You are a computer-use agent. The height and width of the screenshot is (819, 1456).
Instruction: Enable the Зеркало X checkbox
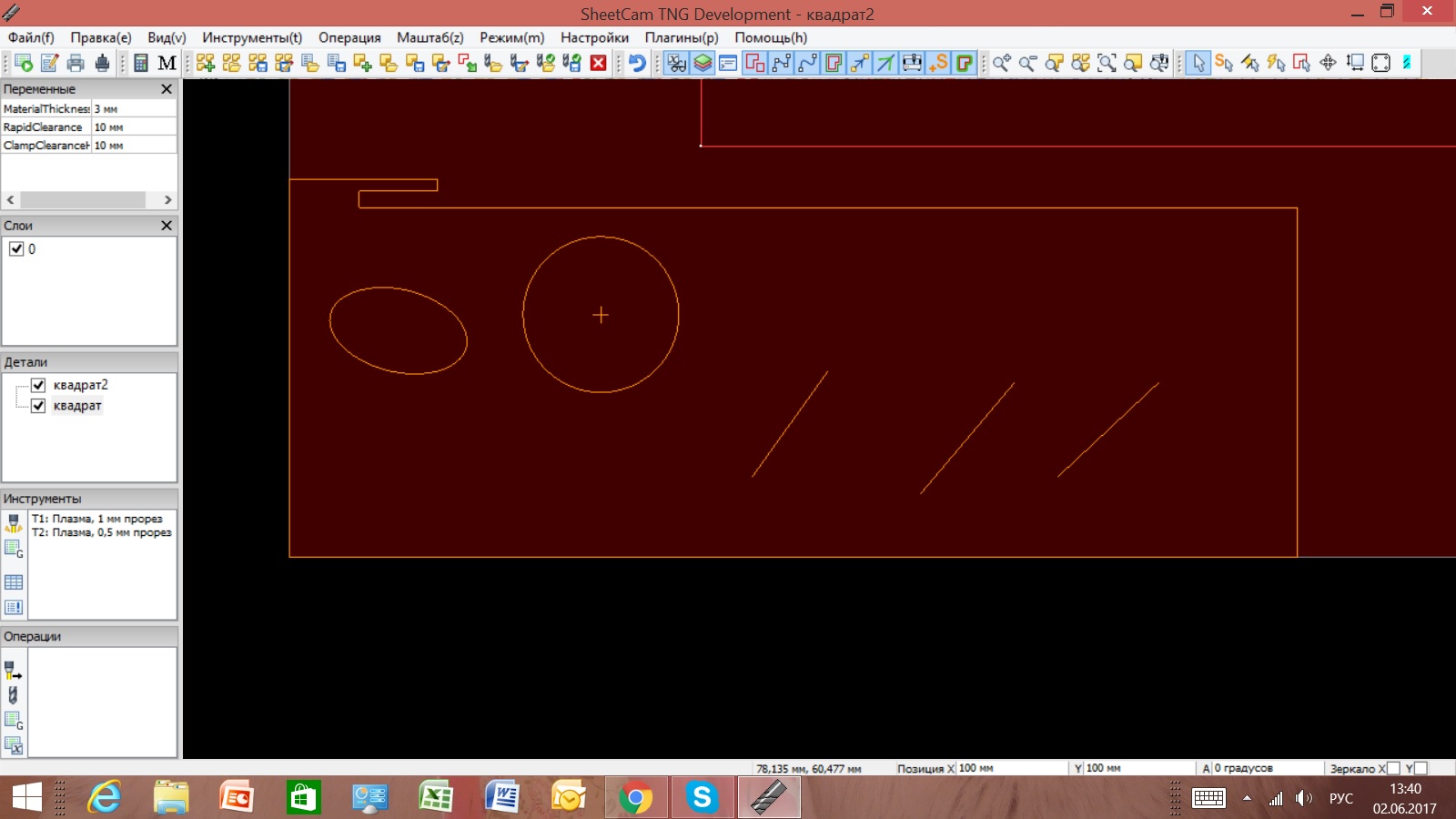point(1393,768)
